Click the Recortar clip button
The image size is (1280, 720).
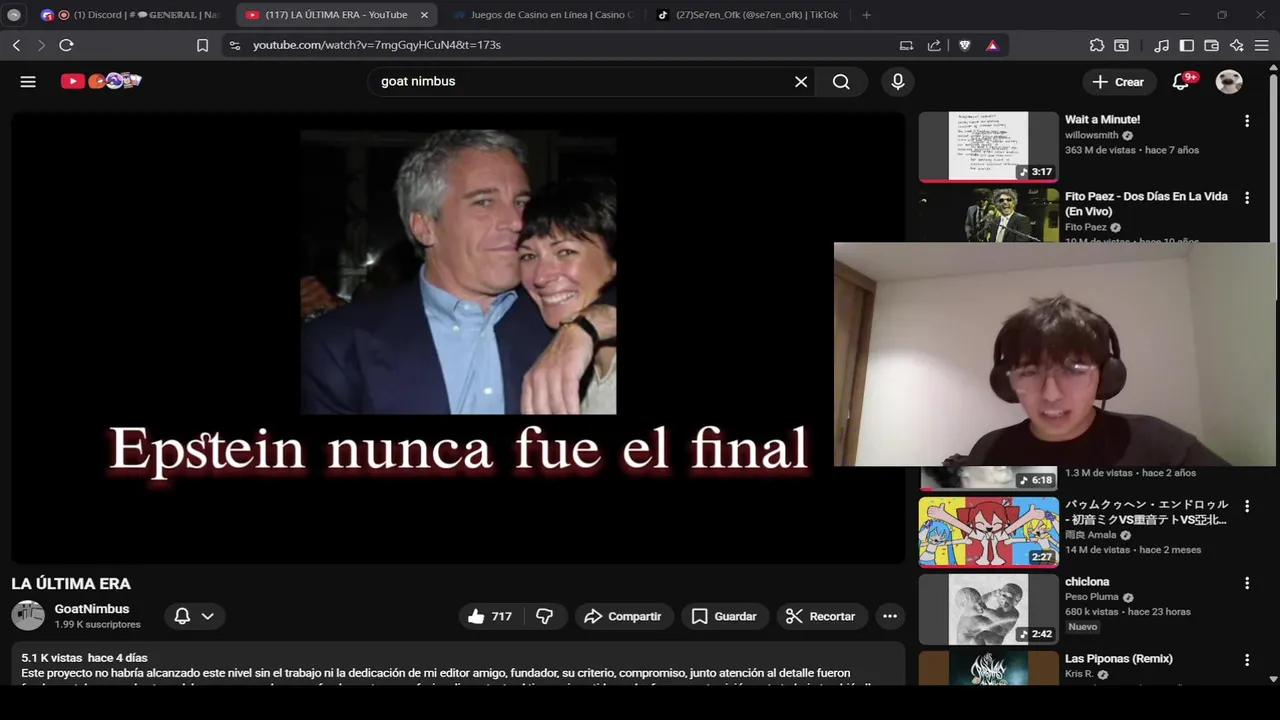[821, 616]
